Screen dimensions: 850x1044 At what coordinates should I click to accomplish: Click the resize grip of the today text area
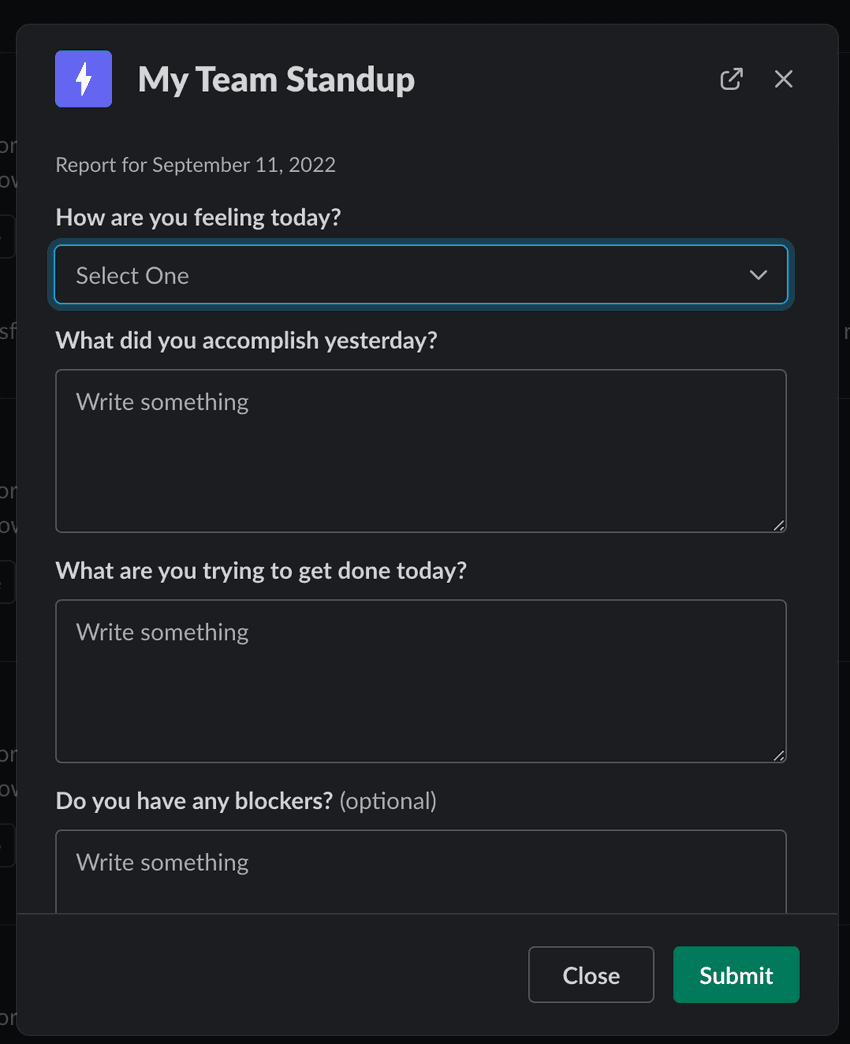tap(779, 756)
